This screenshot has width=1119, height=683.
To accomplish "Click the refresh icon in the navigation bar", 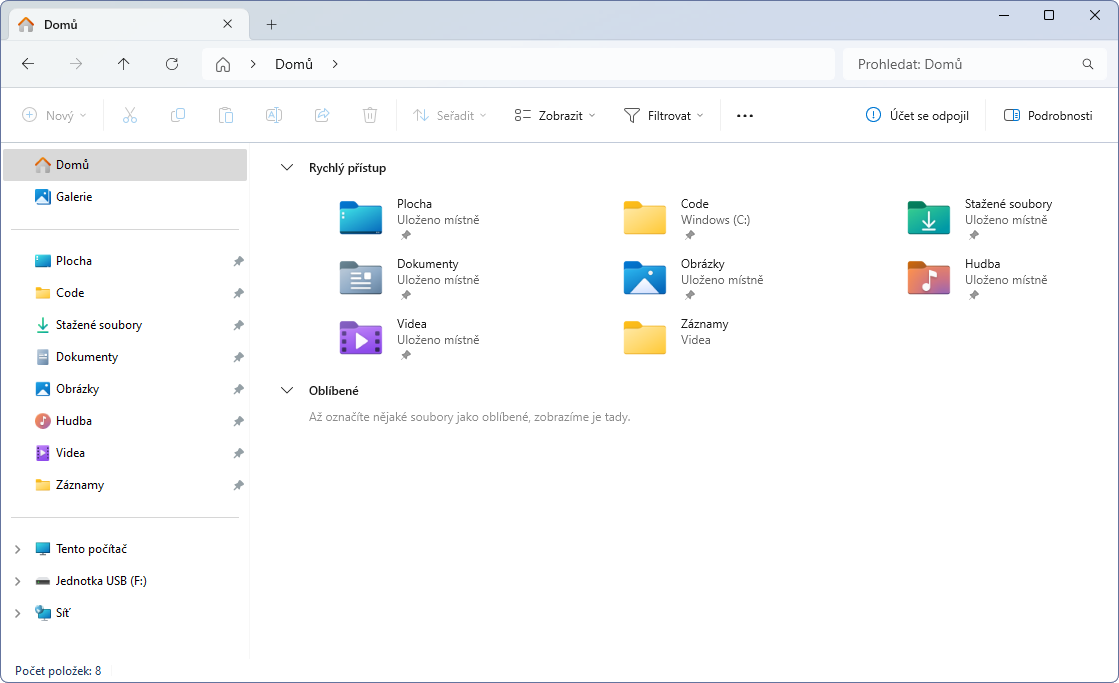I will 171,64.
